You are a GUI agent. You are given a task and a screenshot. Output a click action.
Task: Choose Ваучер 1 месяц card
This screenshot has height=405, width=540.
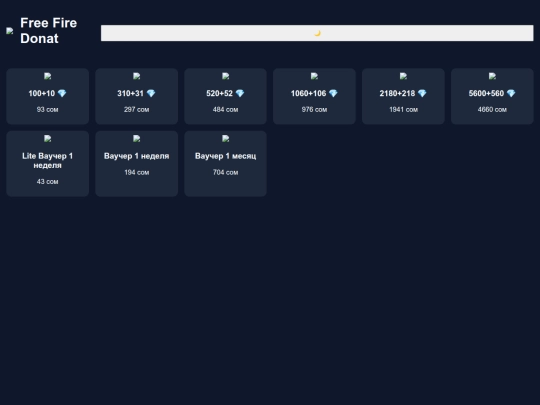[225, 164]
